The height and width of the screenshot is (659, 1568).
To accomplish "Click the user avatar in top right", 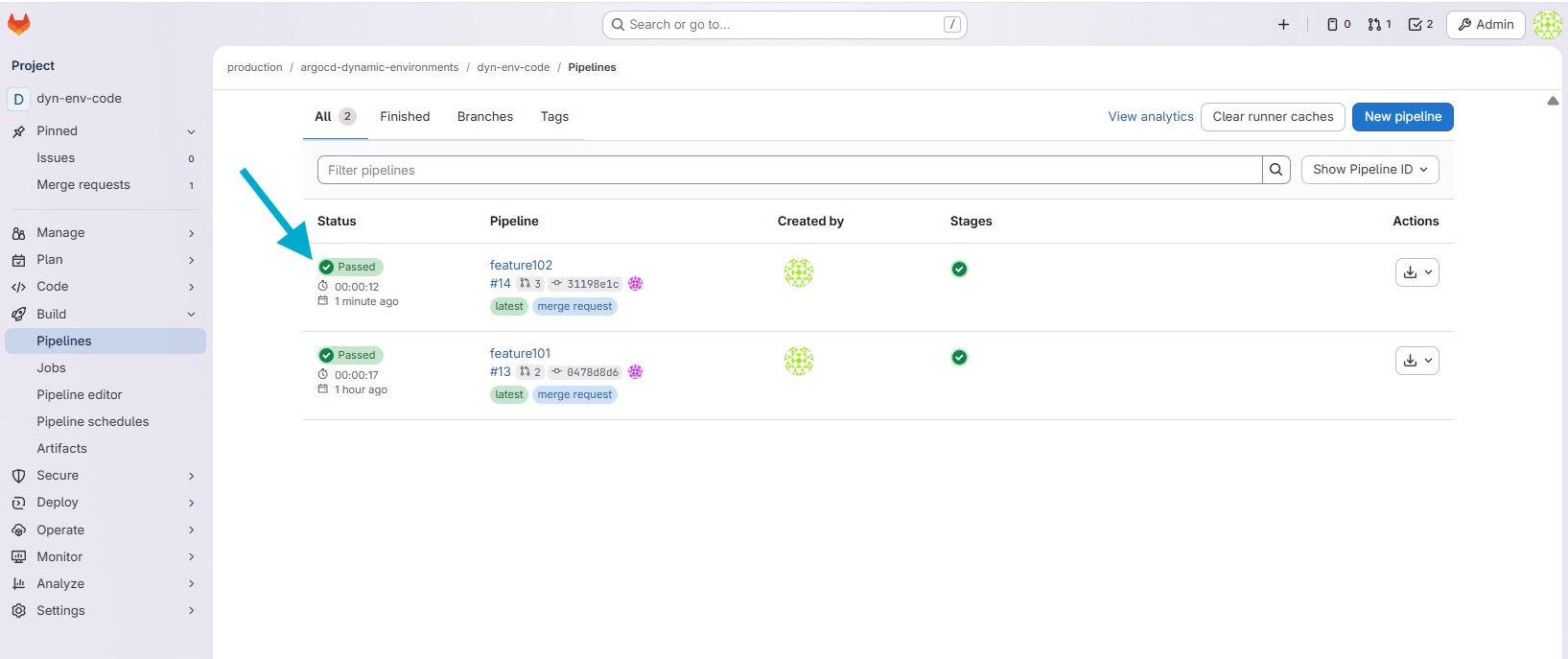I will coord(1547,25).
